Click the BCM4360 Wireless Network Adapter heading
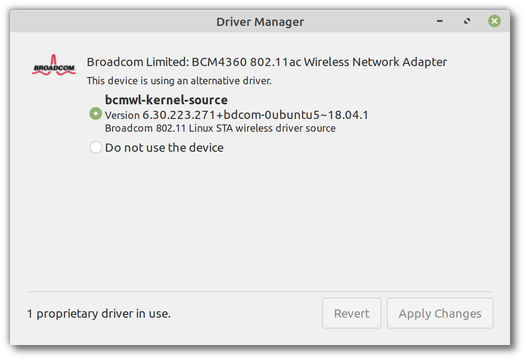The height and width of the screenshot is (361, 526). [x=267, y=62]
